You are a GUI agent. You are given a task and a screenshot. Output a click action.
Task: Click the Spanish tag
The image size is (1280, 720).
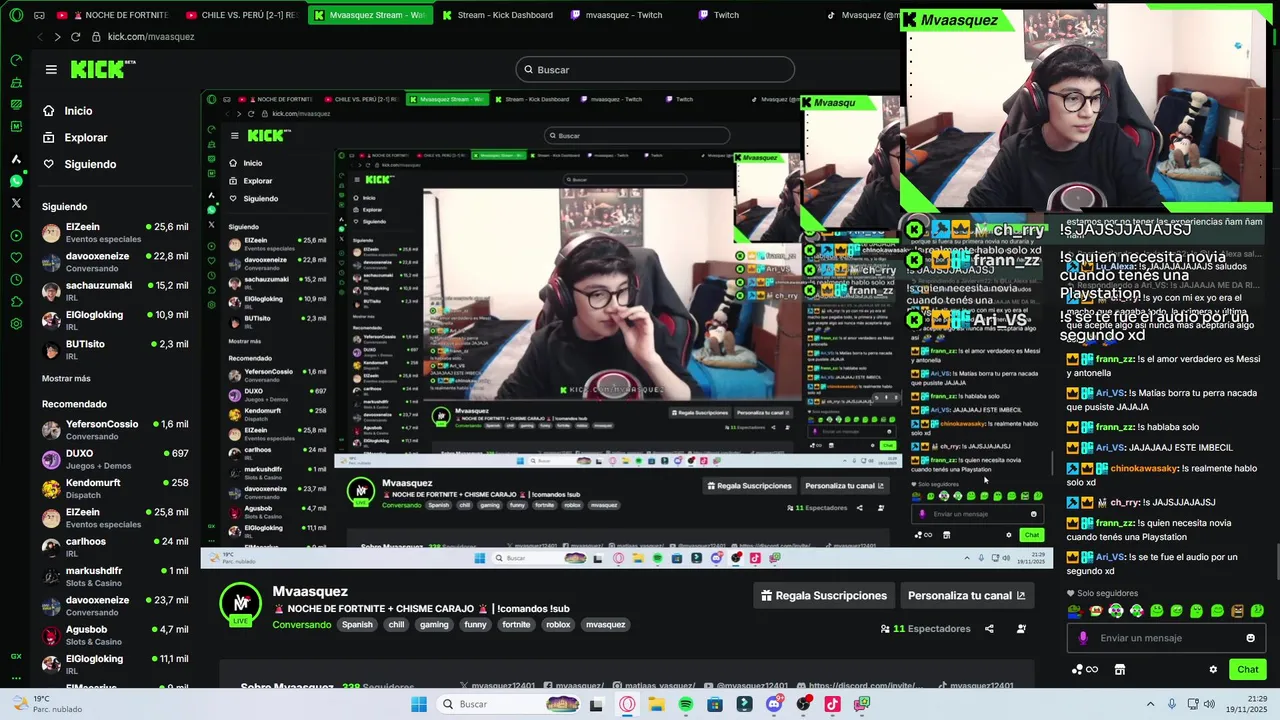pyautogui.click(x=357, y=624)
